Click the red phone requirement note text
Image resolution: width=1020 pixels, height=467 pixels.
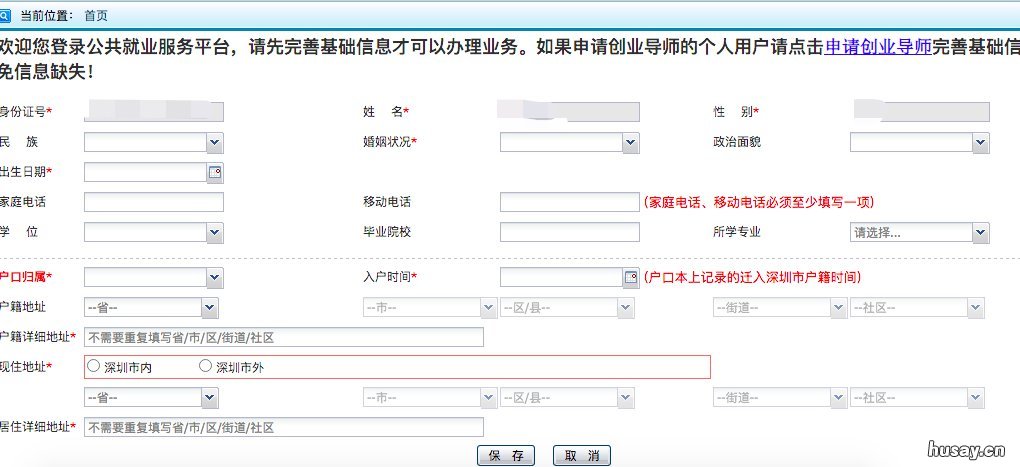tap(758, 202)
